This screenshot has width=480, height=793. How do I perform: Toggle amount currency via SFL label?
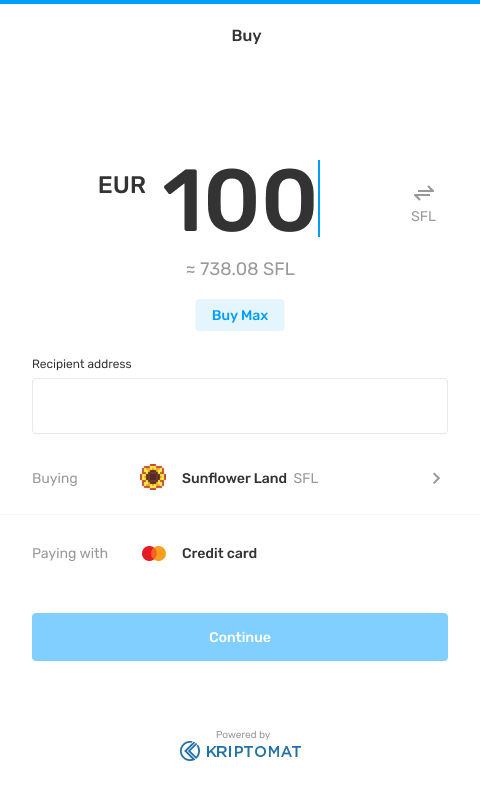point(423,216)
